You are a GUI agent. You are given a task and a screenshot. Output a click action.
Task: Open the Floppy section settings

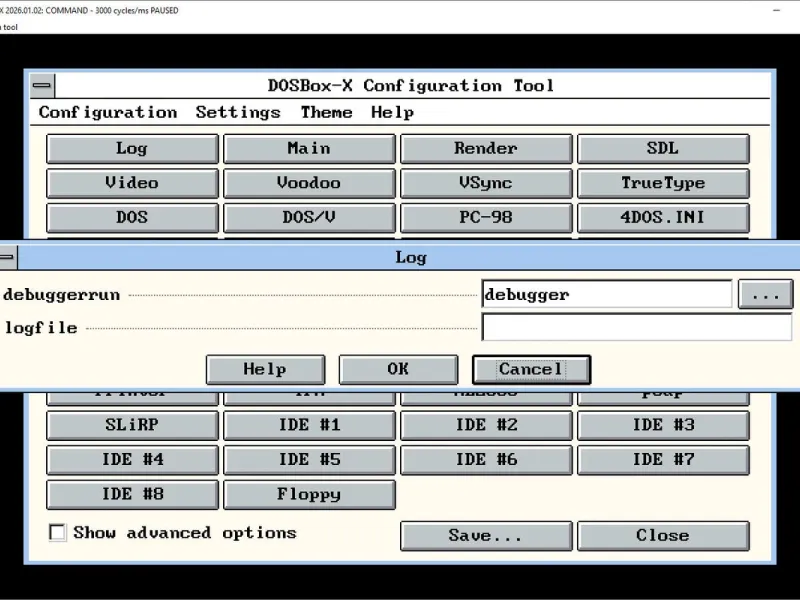[x=309, y=494]
